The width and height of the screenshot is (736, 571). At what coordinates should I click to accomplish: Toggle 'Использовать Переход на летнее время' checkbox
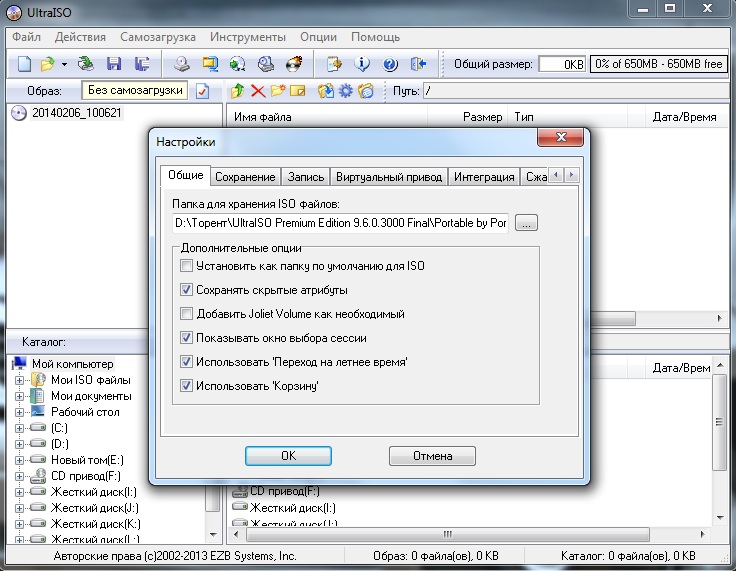click(186, 362)
